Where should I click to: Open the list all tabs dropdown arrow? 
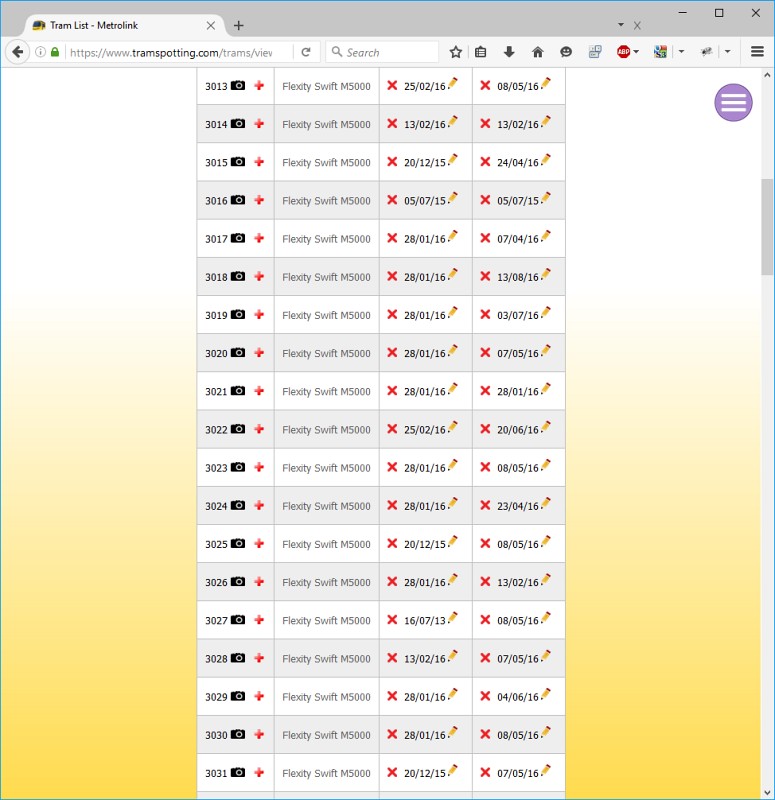point(621,24)
